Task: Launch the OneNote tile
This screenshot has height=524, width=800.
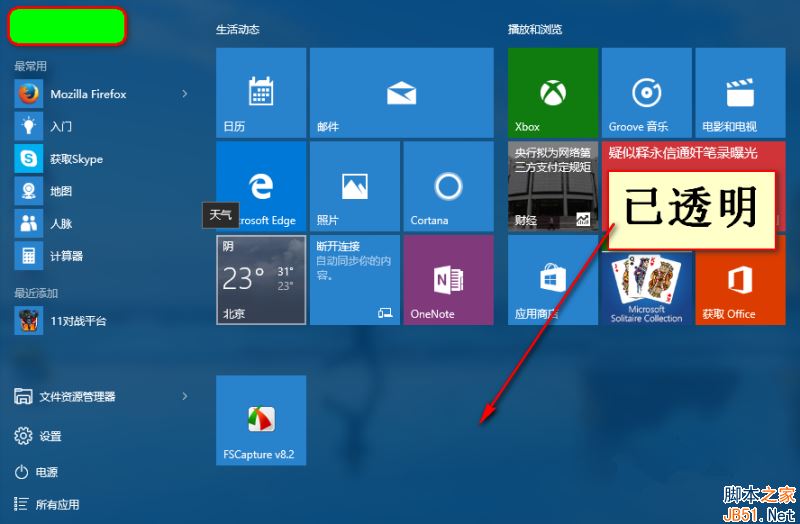Action: point(448,280)
